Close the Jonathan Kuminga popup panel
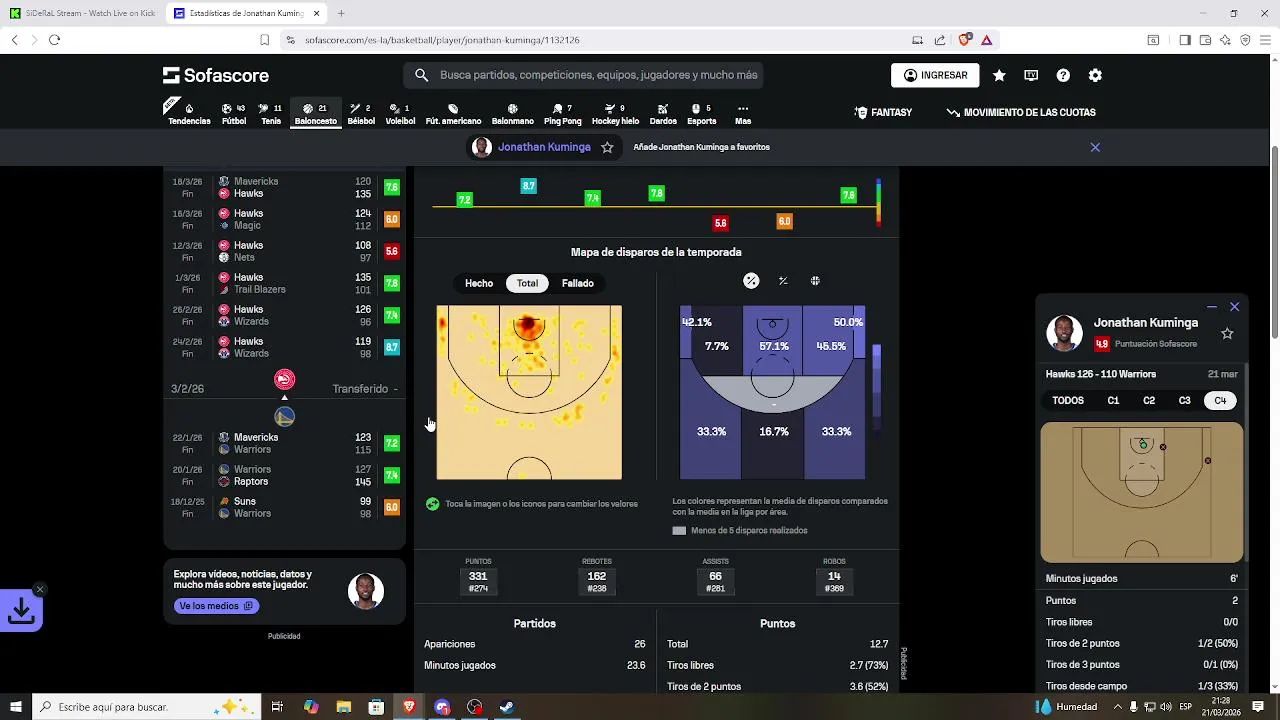Screen dimensions: 1280x720 tap(1234, 307)
